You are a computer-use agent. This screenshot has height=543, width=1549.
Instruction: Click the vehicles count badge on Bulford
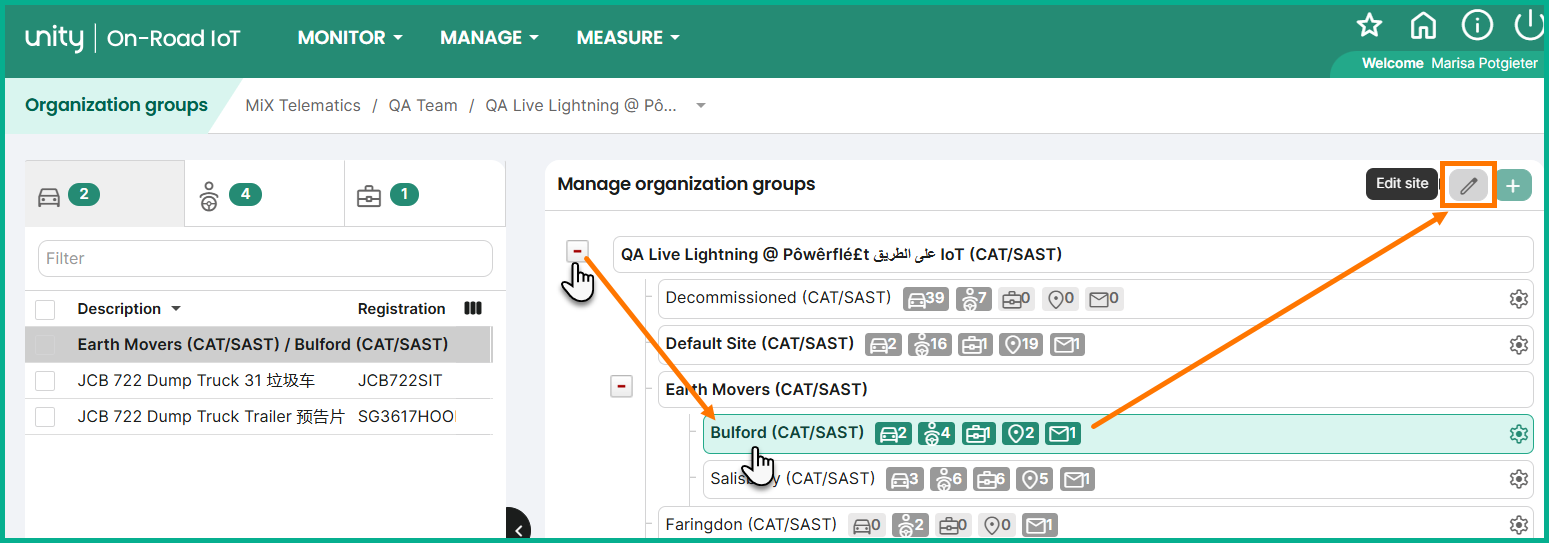click(x=893, y=433)
